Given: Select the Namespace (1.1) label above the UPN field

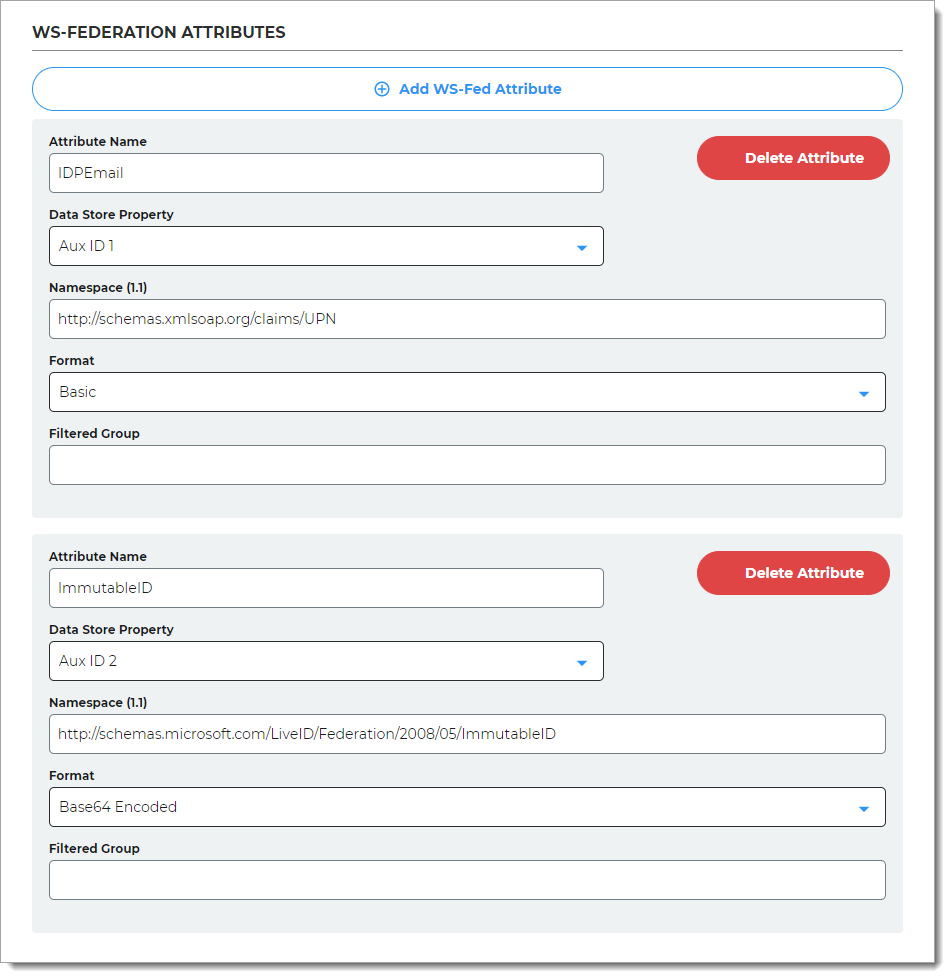Looking at the screenshot, I should (x=97, y=287).
